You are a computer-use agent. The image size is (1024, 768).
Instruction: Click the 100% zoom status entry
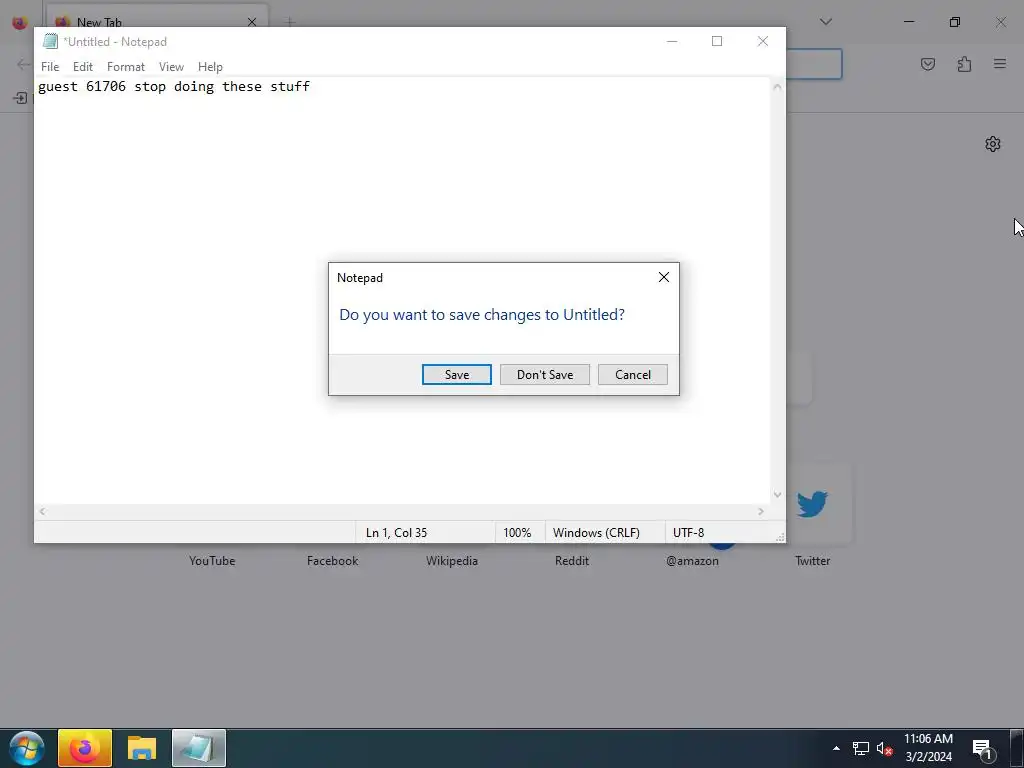517,532
